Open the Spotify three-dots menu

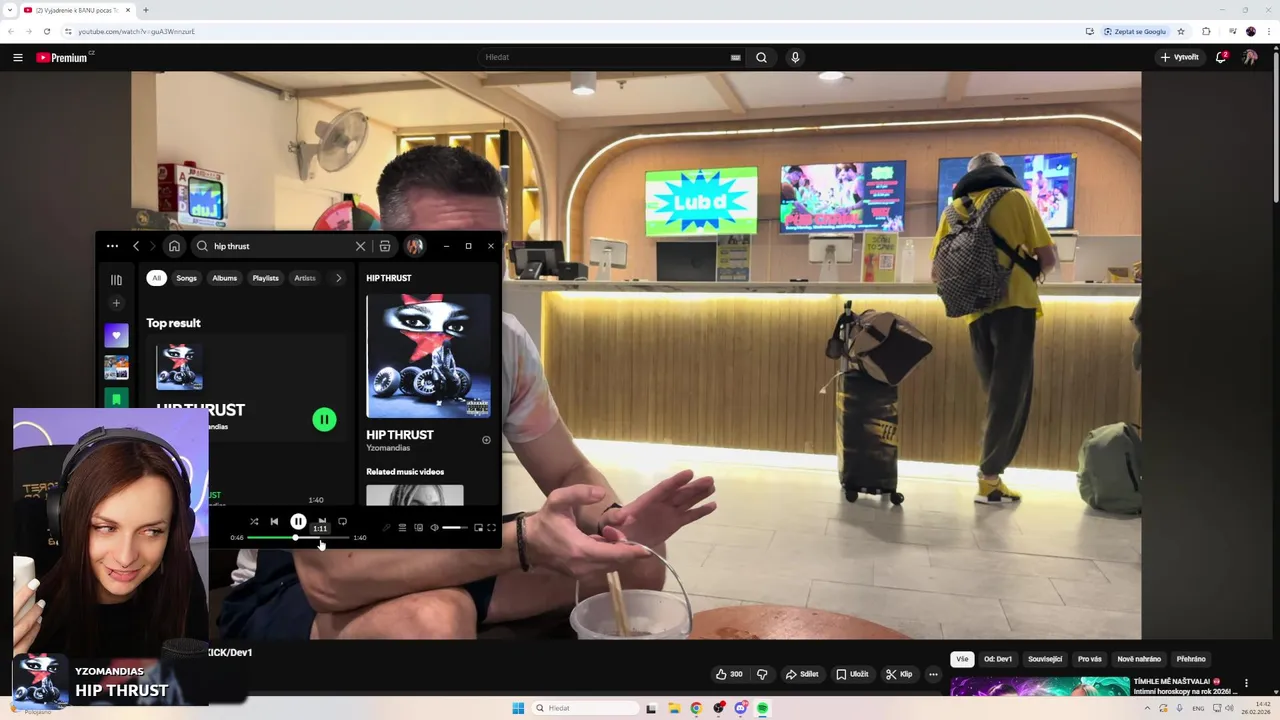[112, 246]
